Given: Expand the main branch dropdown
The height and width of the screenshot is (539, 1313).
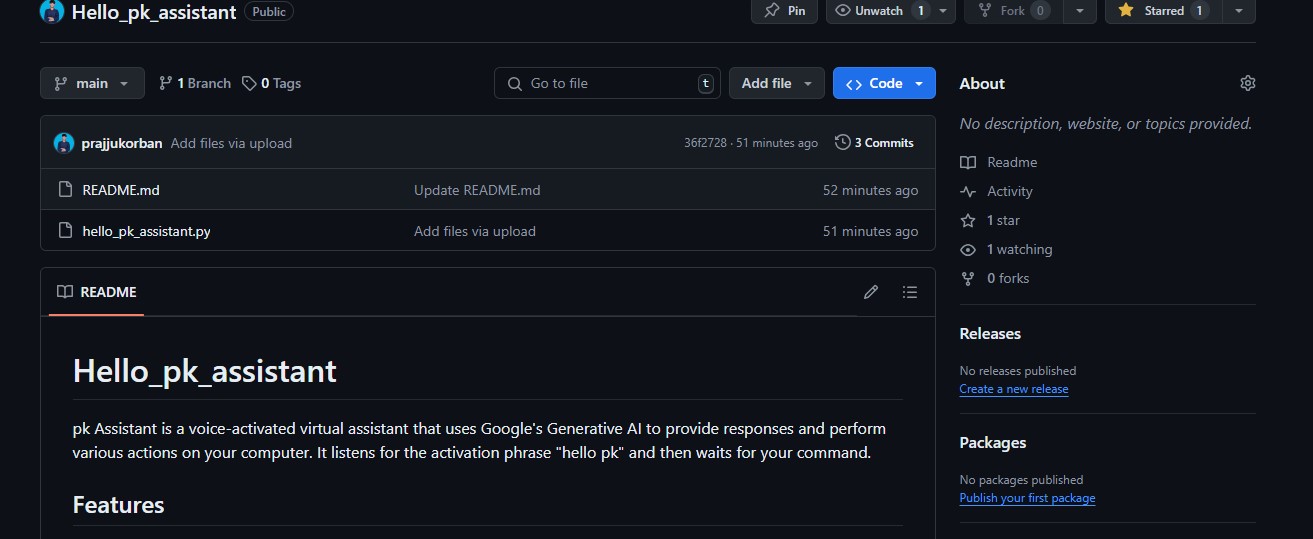Looking at the screenshot, I should pos(92,83).
